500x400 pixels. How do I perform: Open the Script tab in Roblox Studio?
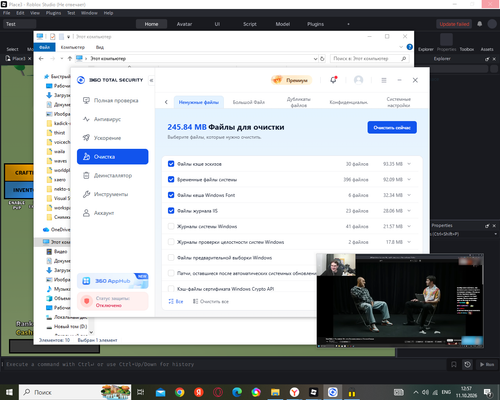[x=250, y=24]
